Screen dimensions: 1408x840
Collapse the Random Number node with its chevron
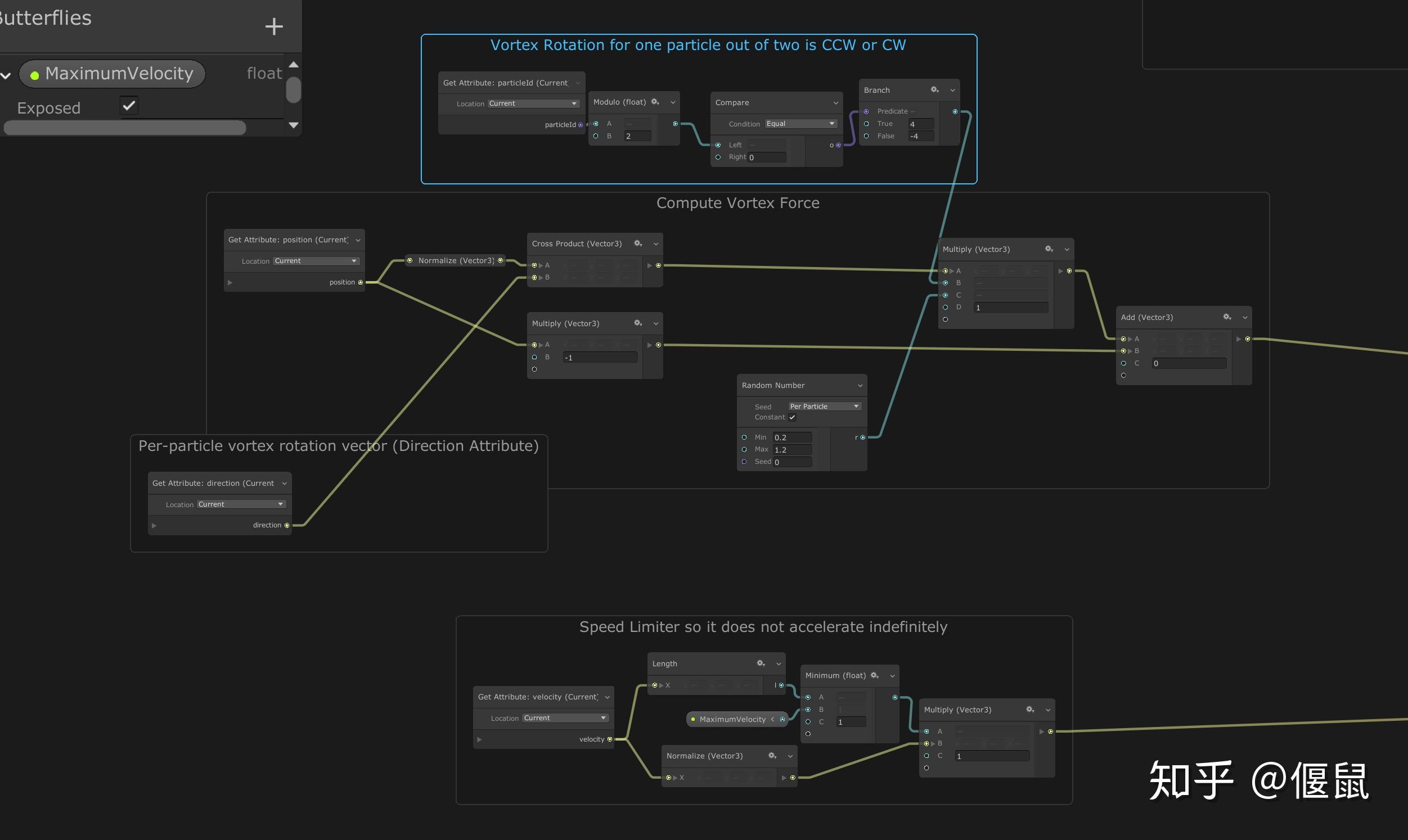pos(860,386)
